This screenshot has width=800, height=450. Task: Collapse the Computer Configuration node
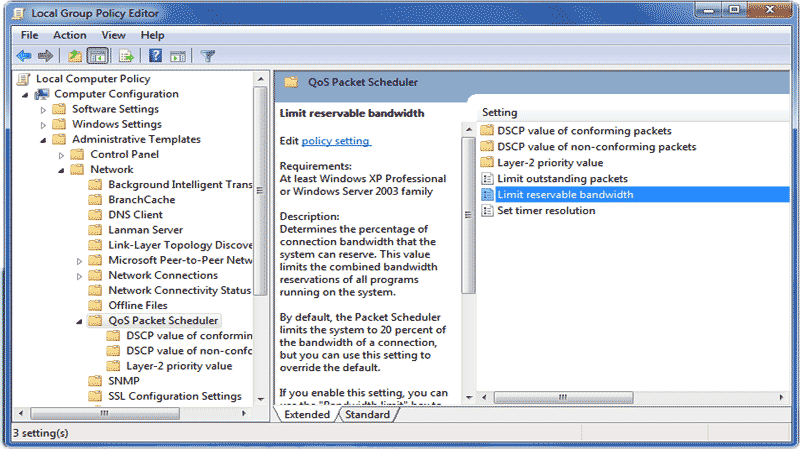[25, 95]
